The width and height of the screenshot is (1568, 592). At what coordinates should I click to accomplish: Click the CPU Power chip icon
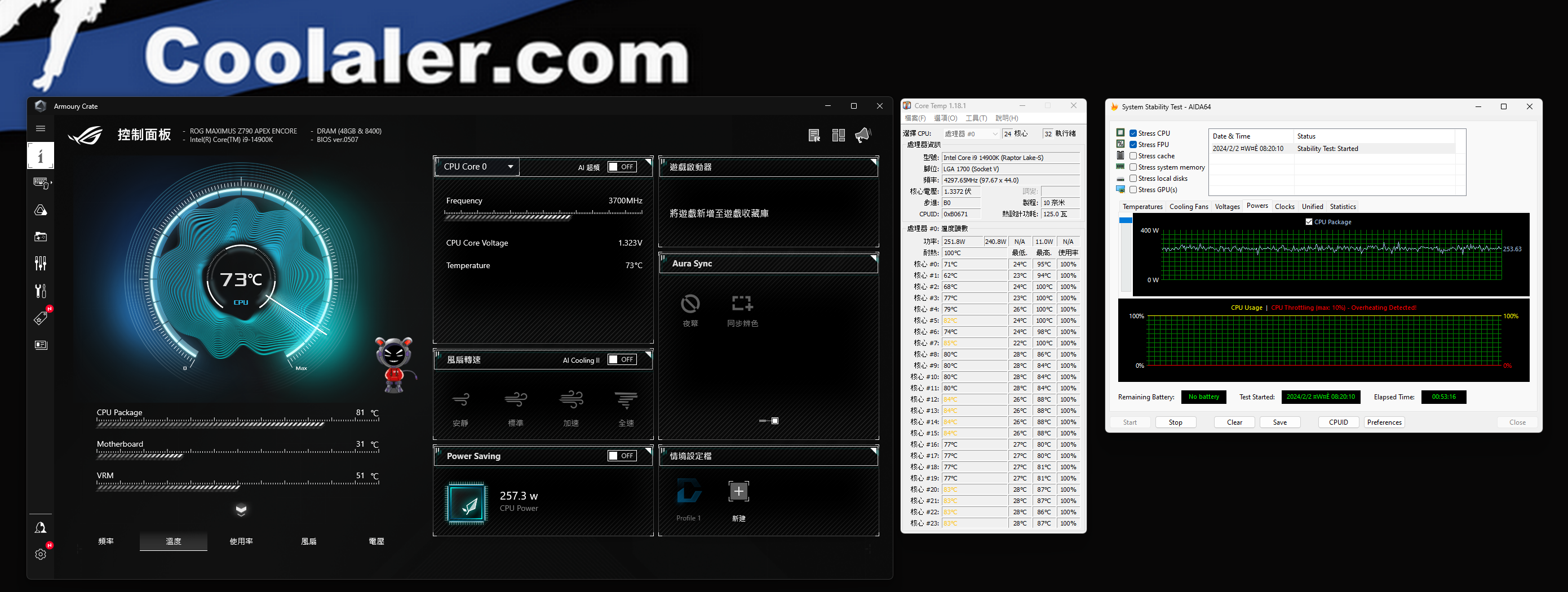pyautogui.click(x=467, y=503)
